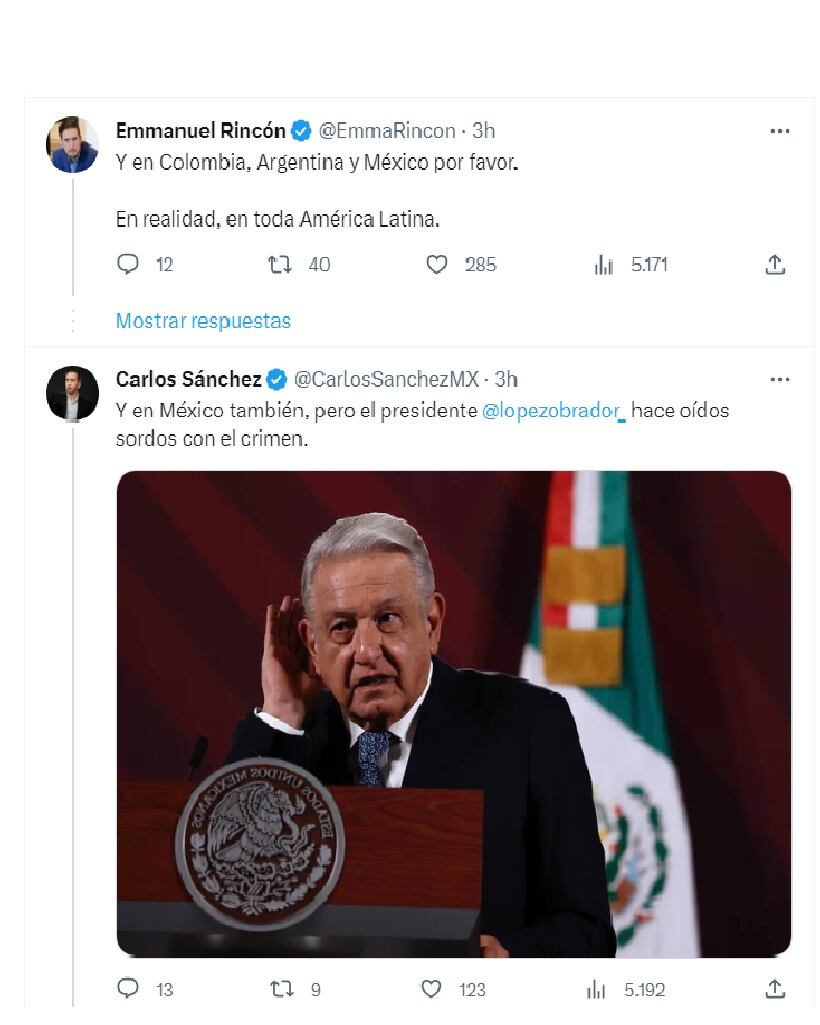Click Emmanuel Rincón's verified badge
The height and width of the screenshot is (1025, 820).
coord(300,129)
